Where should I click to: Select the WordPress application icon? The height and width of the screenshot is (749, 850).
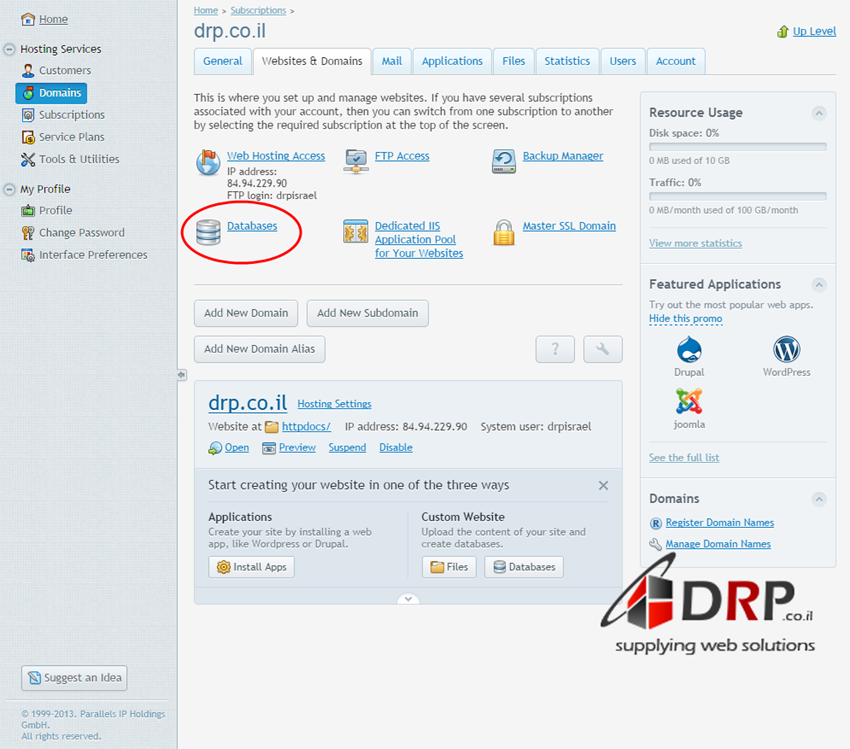click(786, 350)
